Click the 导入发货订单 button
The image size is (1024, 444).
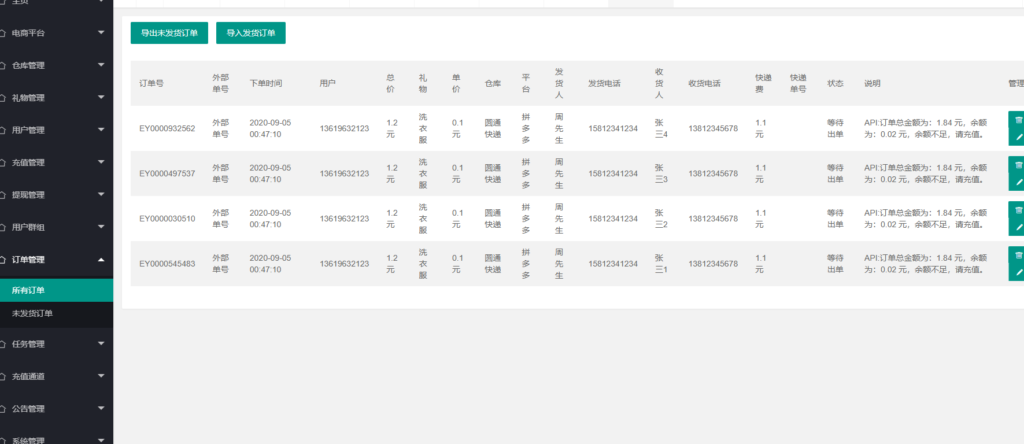[251, 33]
